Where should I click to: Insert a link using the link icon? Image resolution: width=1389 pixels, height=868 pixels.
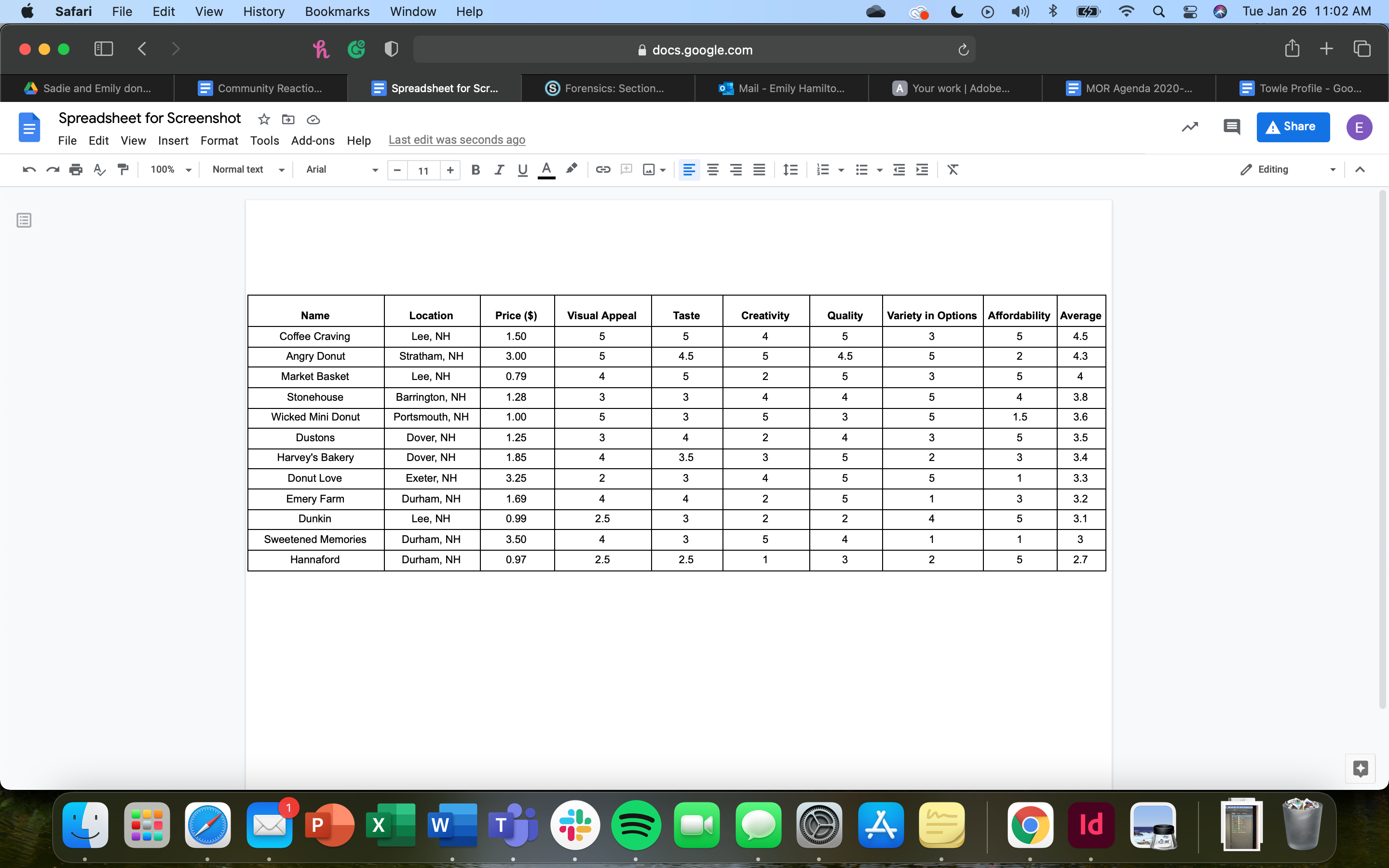602,169
